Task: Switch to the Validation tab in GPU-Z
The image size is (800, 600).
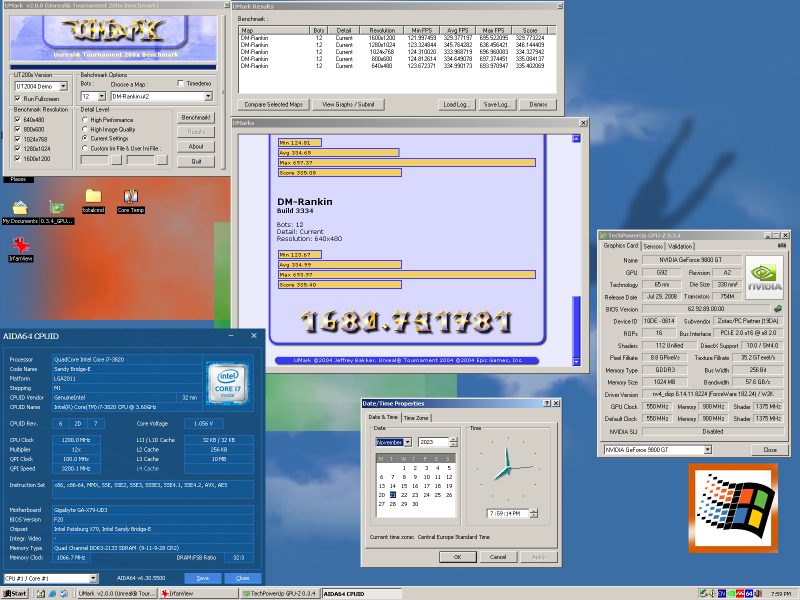Action: 680,246
